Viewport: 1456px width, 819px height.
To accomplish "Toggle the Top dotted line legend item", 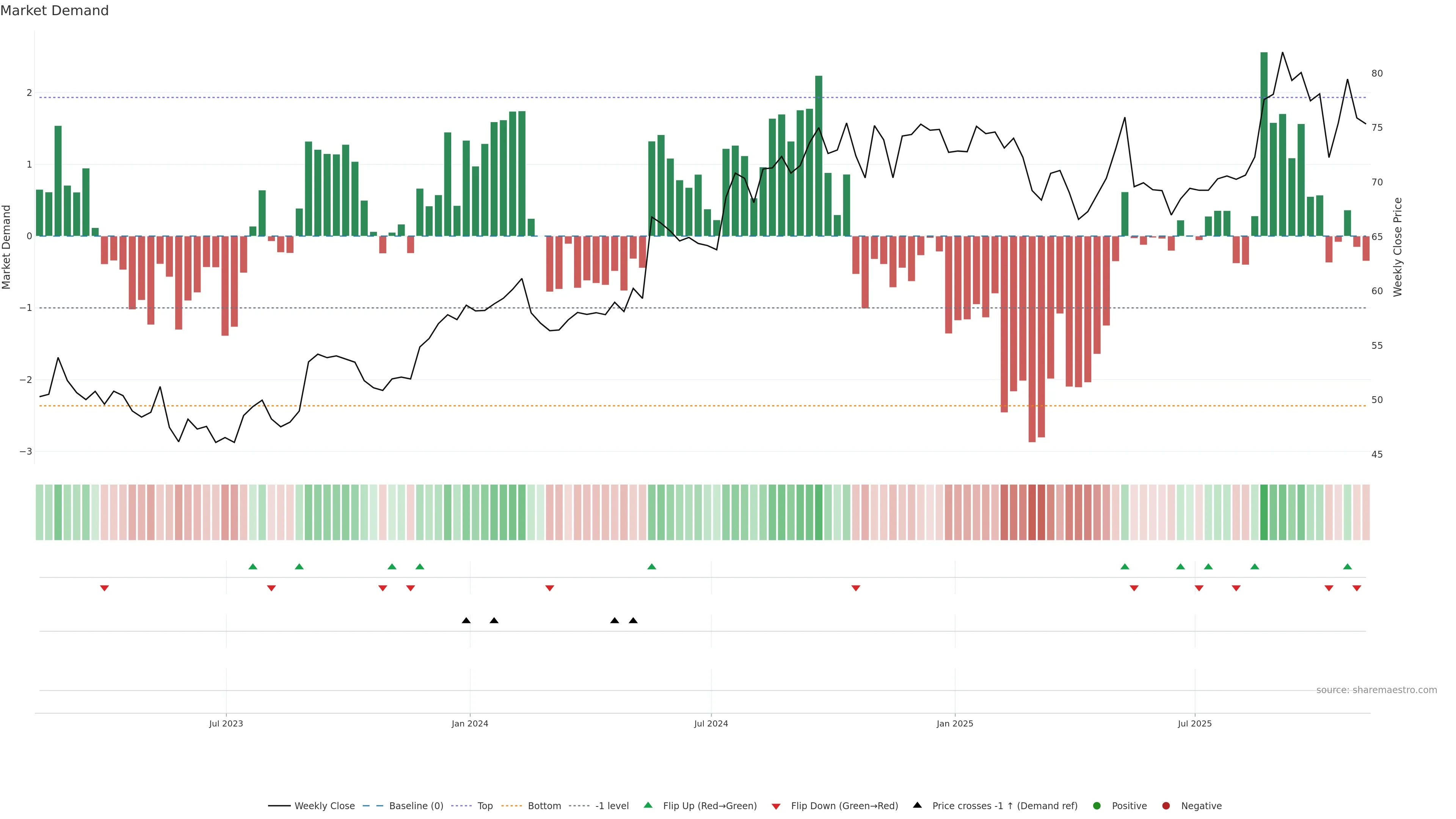I will [485, 806].
